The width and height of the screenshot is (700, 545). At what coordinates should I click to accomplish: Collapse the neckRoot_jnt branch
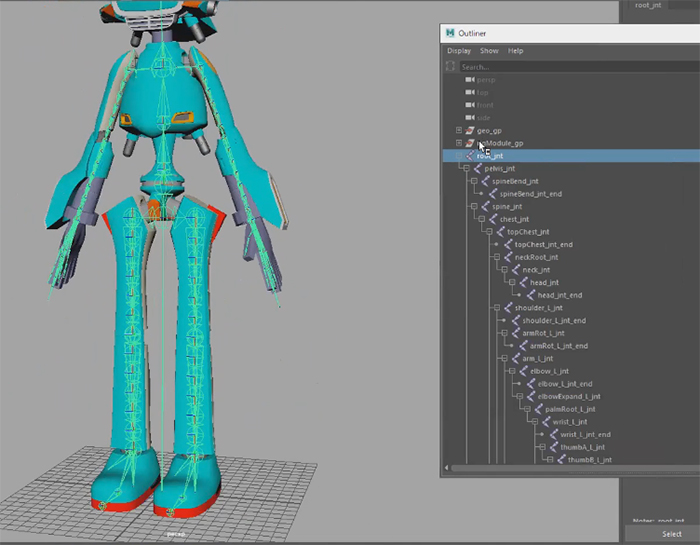[496, 257]
